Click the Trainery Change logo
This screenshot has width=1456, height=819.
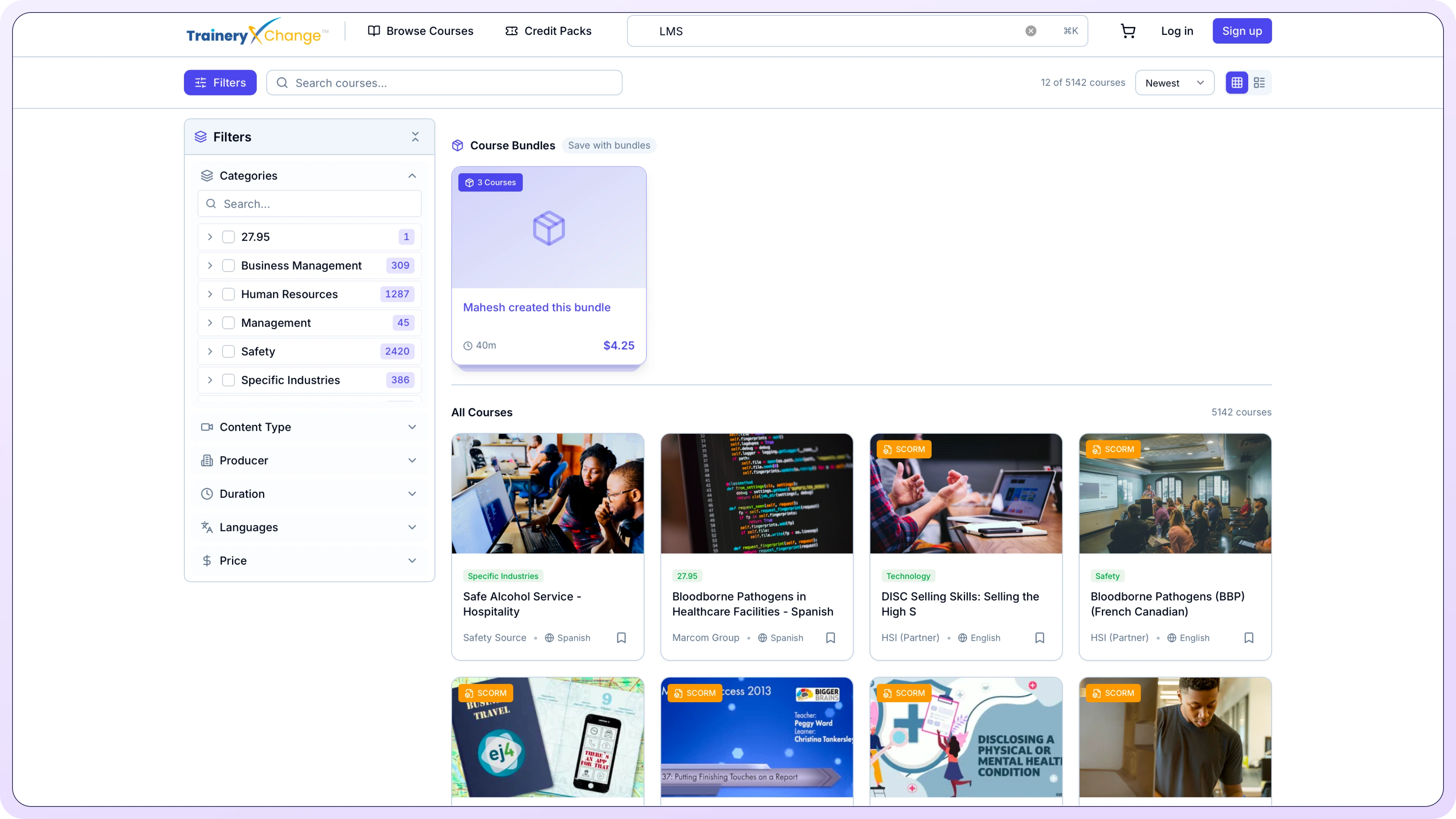[x=256, y=32]
